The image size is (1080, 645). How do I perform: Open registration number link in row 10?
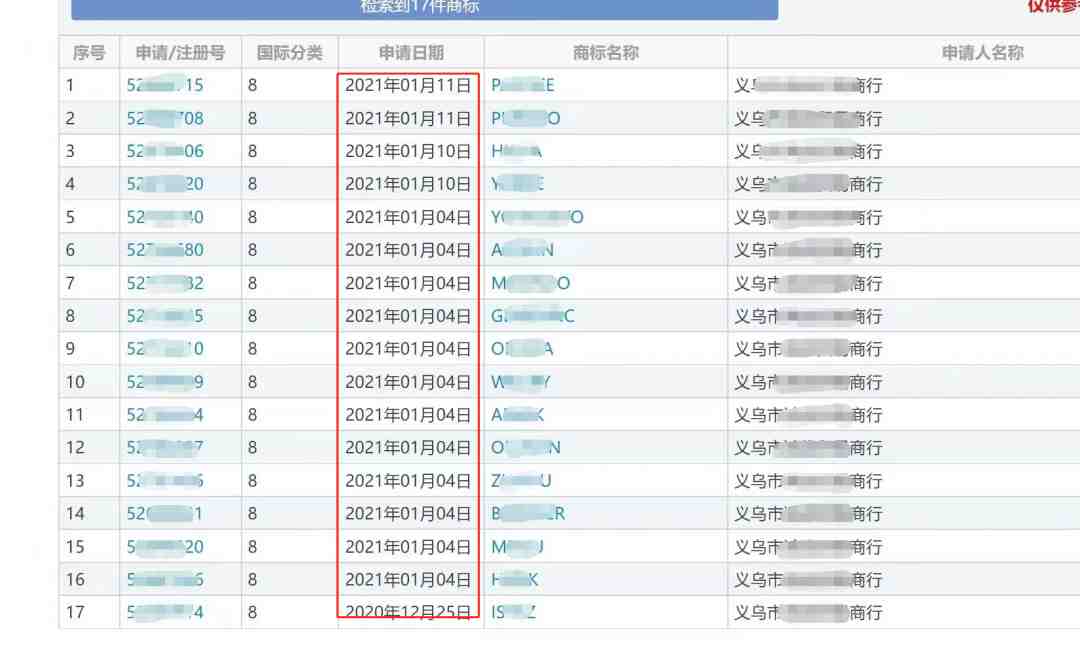pos(165,382)
